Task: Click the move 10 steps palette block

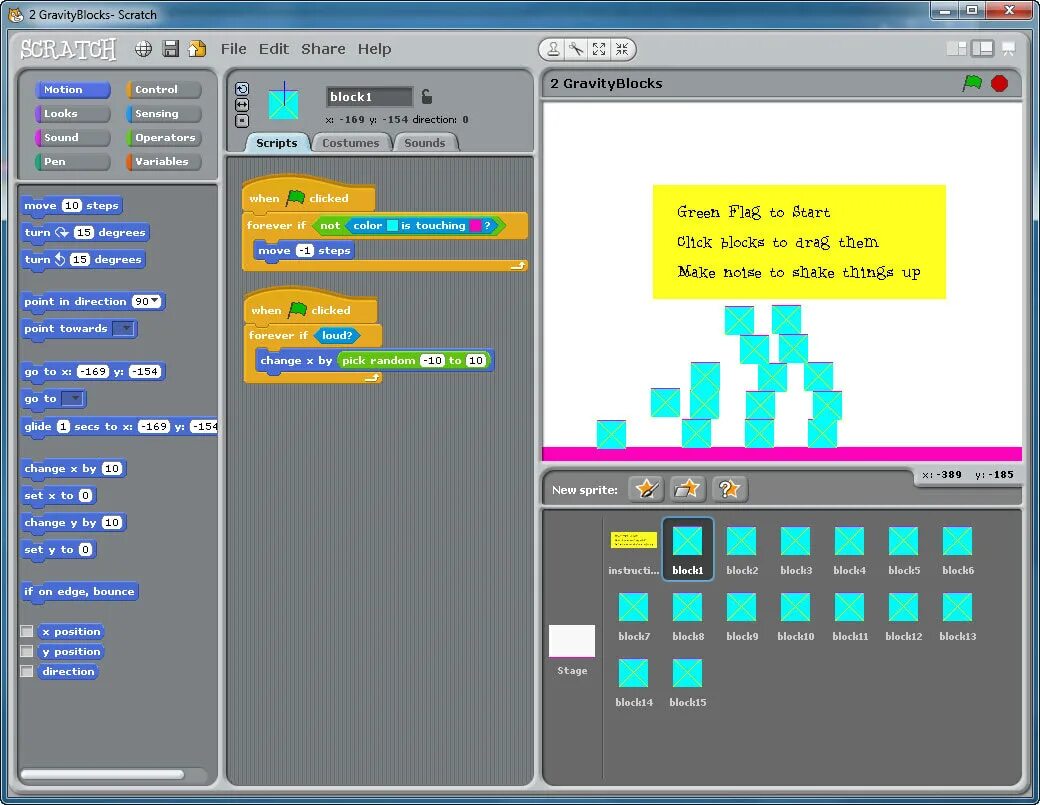Action: coord(72,206)
